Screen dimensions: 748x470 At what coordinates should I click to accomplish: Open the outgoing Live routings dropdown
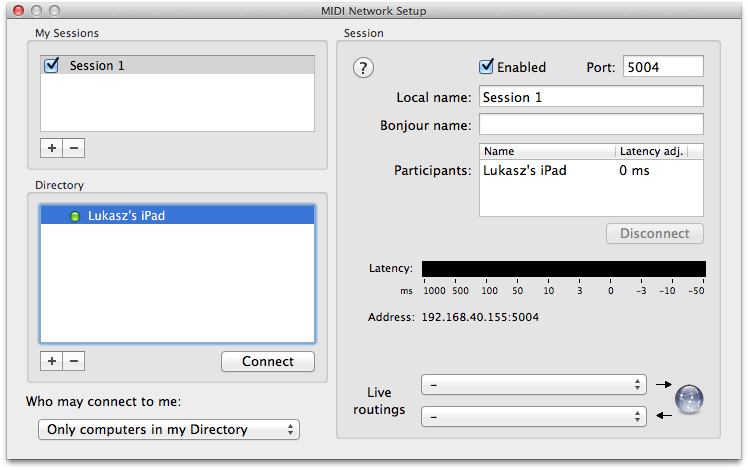click(x=534, y=385)
